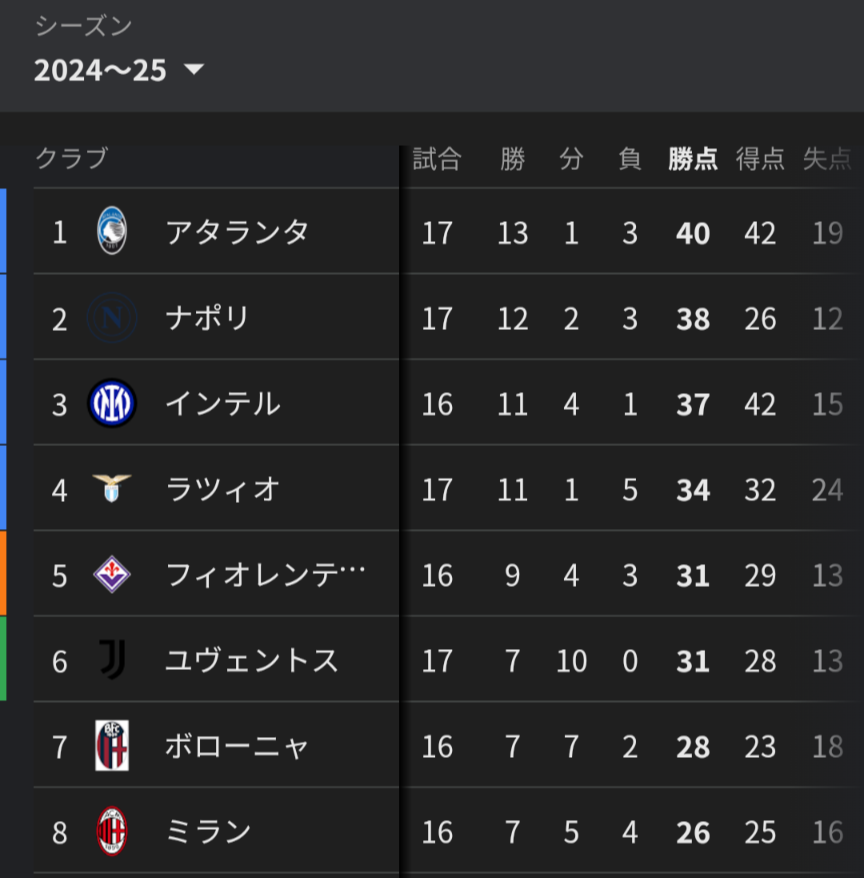
Task: Click the Napoli club crest icon
Action: [x=112, y=318]
